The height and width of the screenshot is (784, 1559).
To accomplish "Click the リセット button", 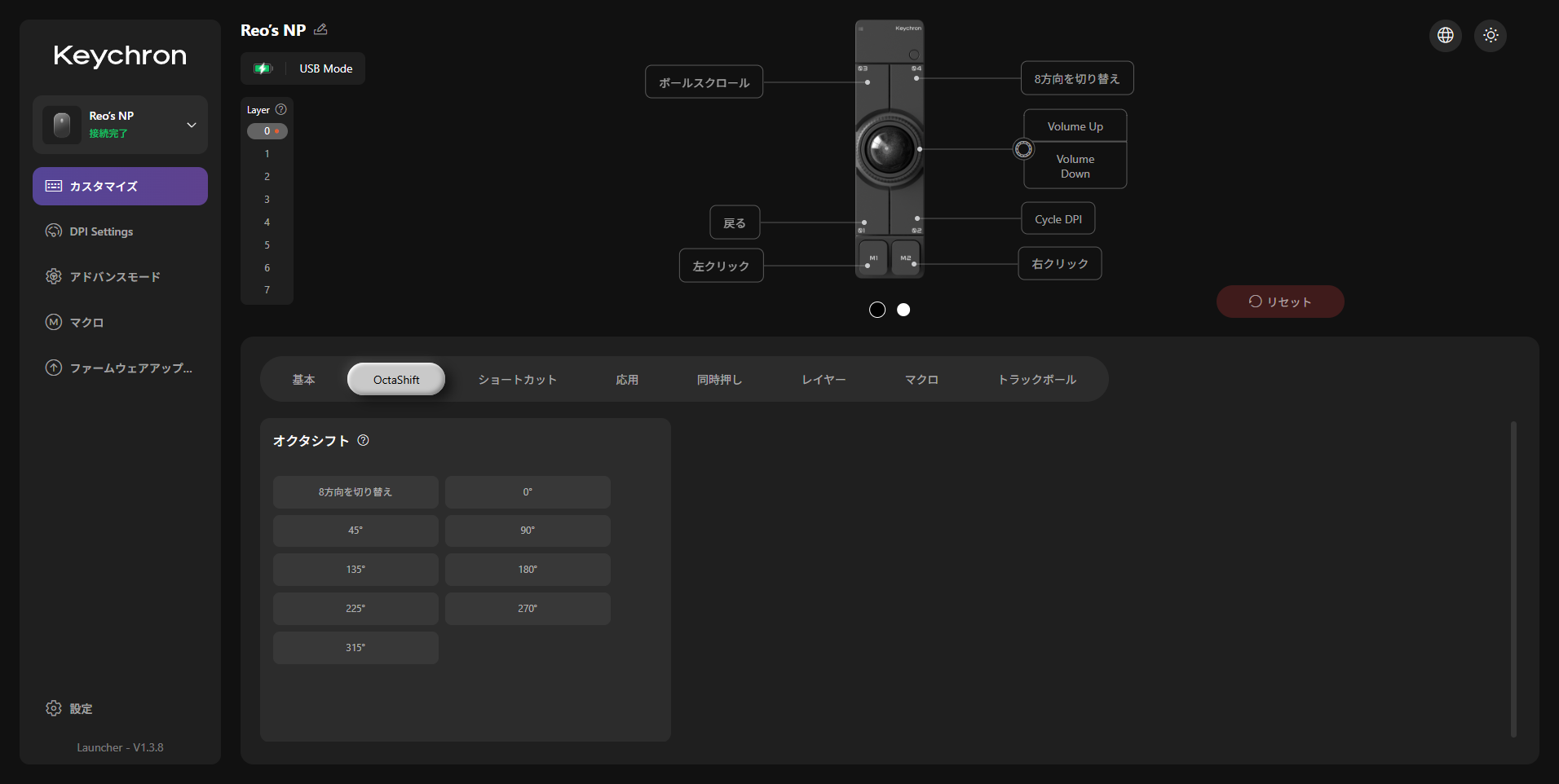I will (x=1280, y=302).
